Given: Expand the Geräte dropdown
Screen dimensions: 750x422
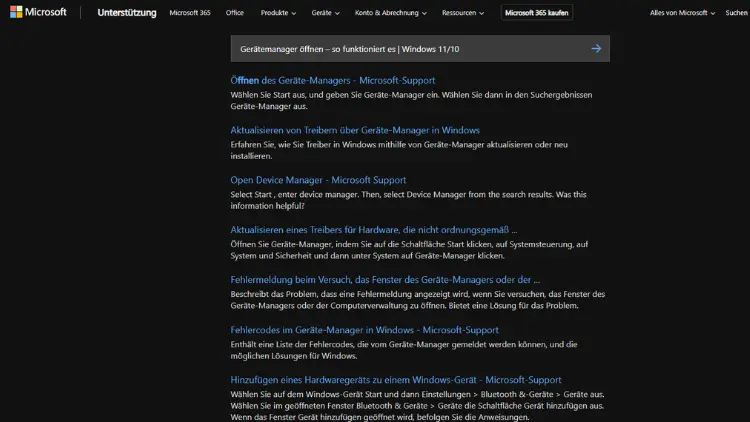Looking at the screenshot, I should (325, 13).
